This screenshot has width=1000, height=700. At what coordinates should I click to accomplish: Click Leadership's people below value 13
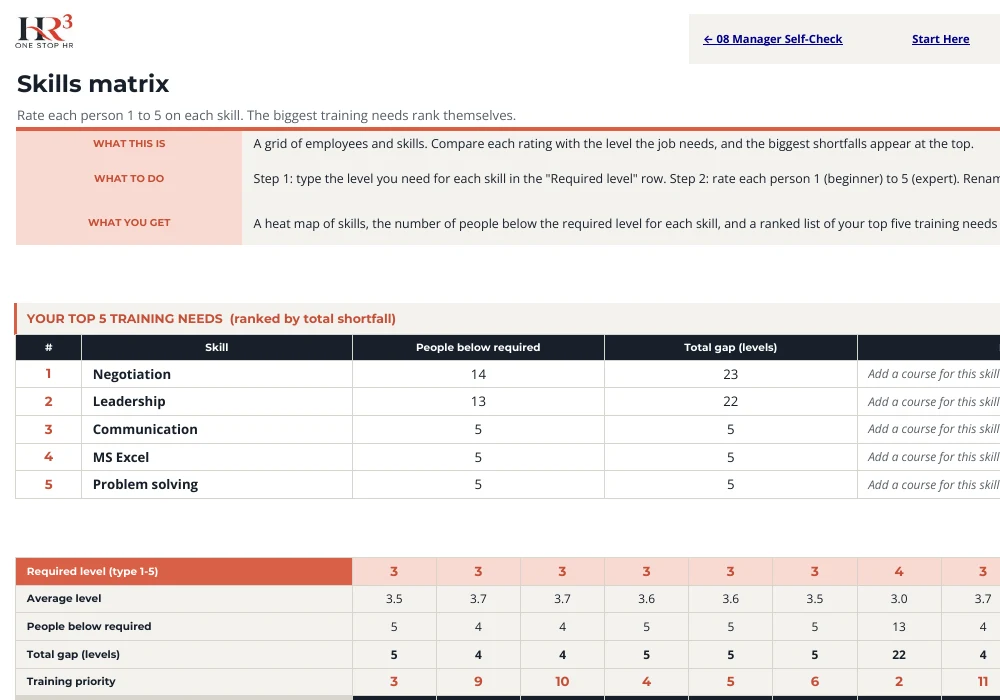tap(478, 402)
